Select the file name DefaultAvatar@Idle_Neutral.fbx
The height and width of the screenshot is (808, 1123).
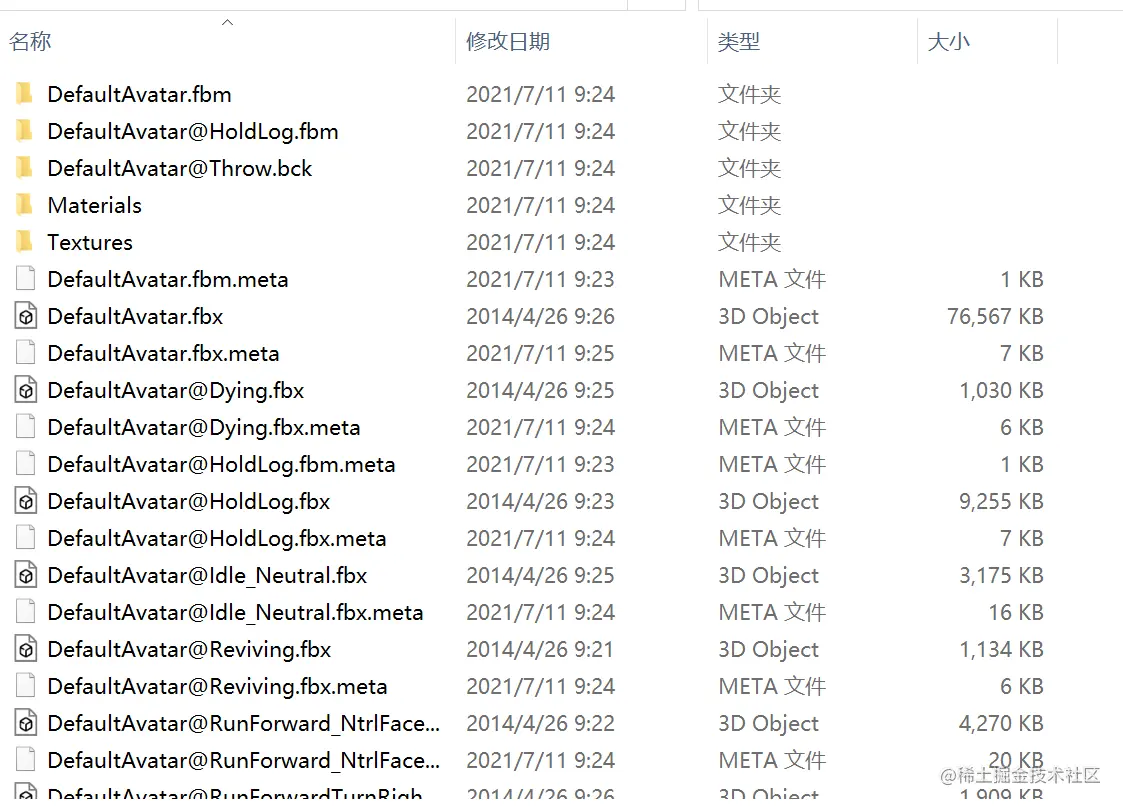[207, 575]
